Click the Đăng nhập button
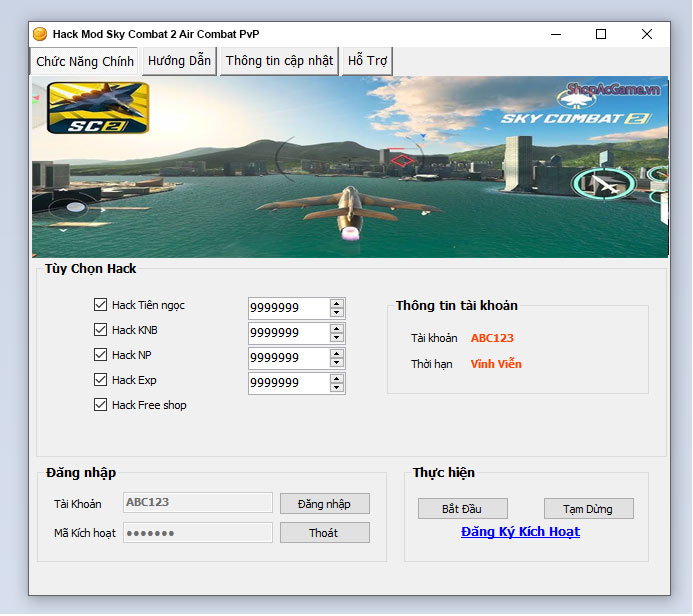693x616 pixels. pyautogui.click(x=325, y=504)
